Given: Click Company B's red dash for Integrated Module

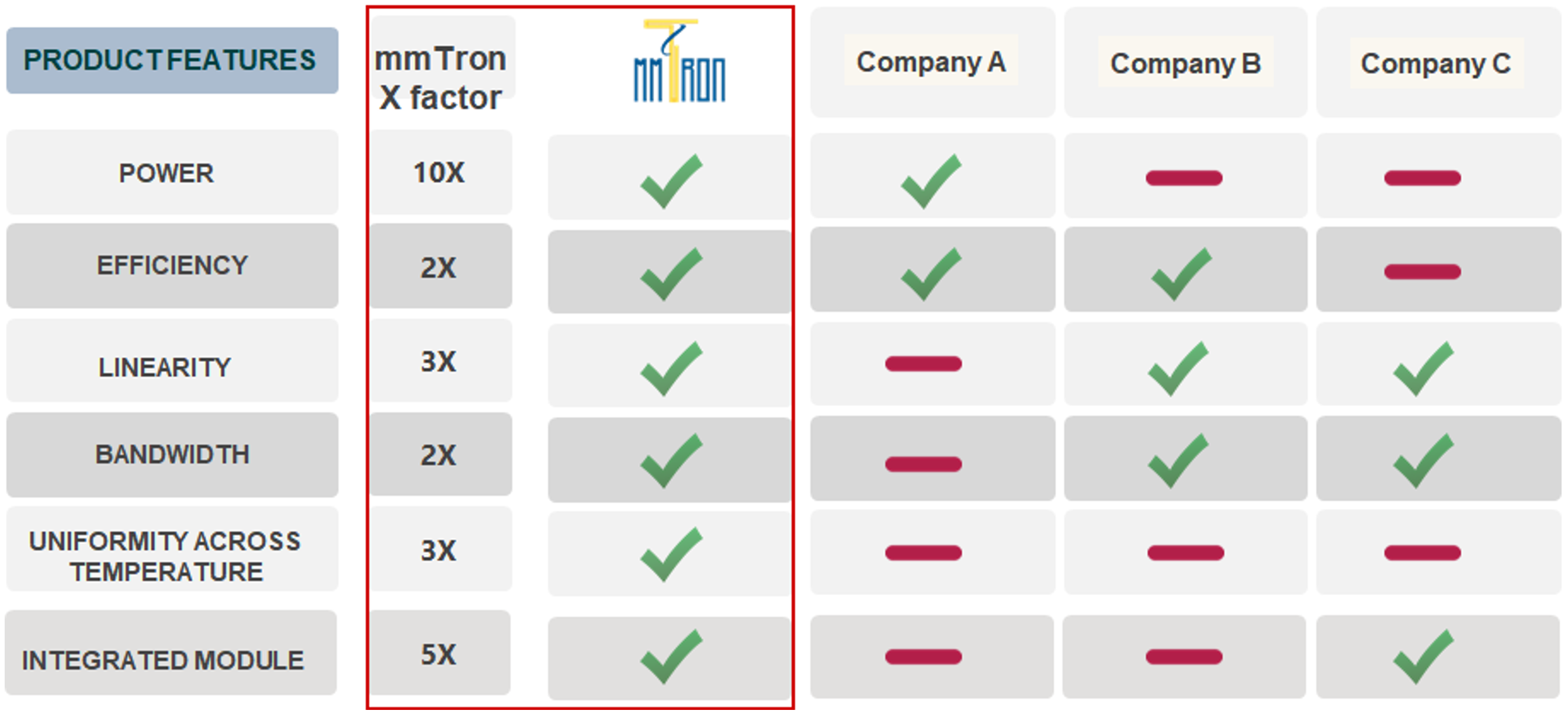Looking at the screenshot, I should [x=1184, y=657].
